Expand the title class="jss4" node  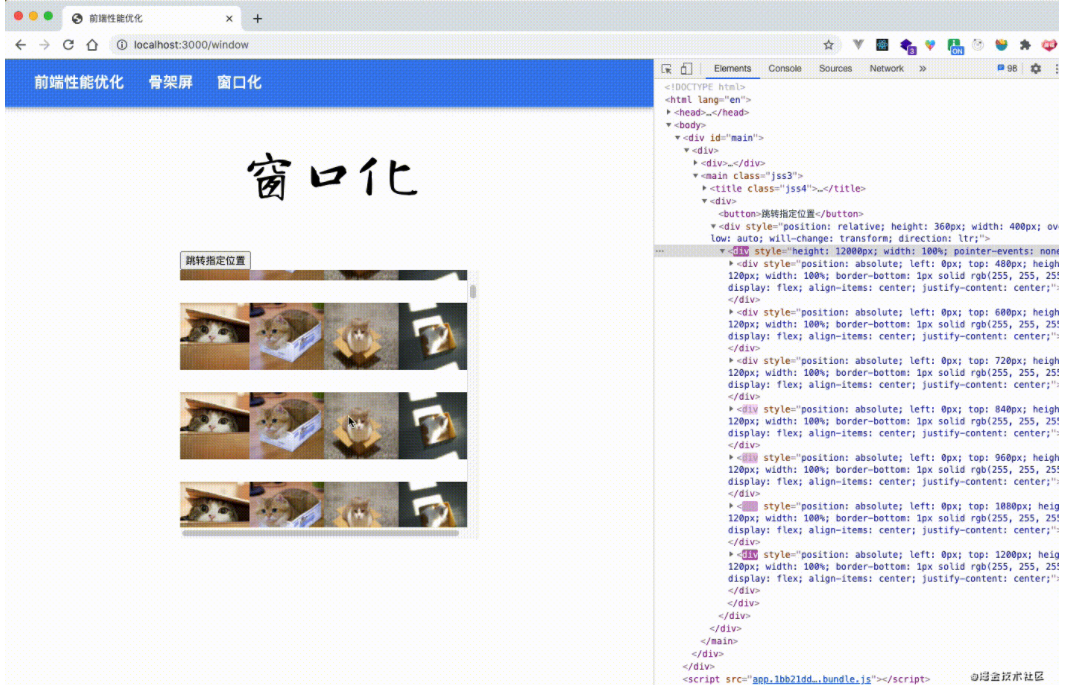coord(705,188)
